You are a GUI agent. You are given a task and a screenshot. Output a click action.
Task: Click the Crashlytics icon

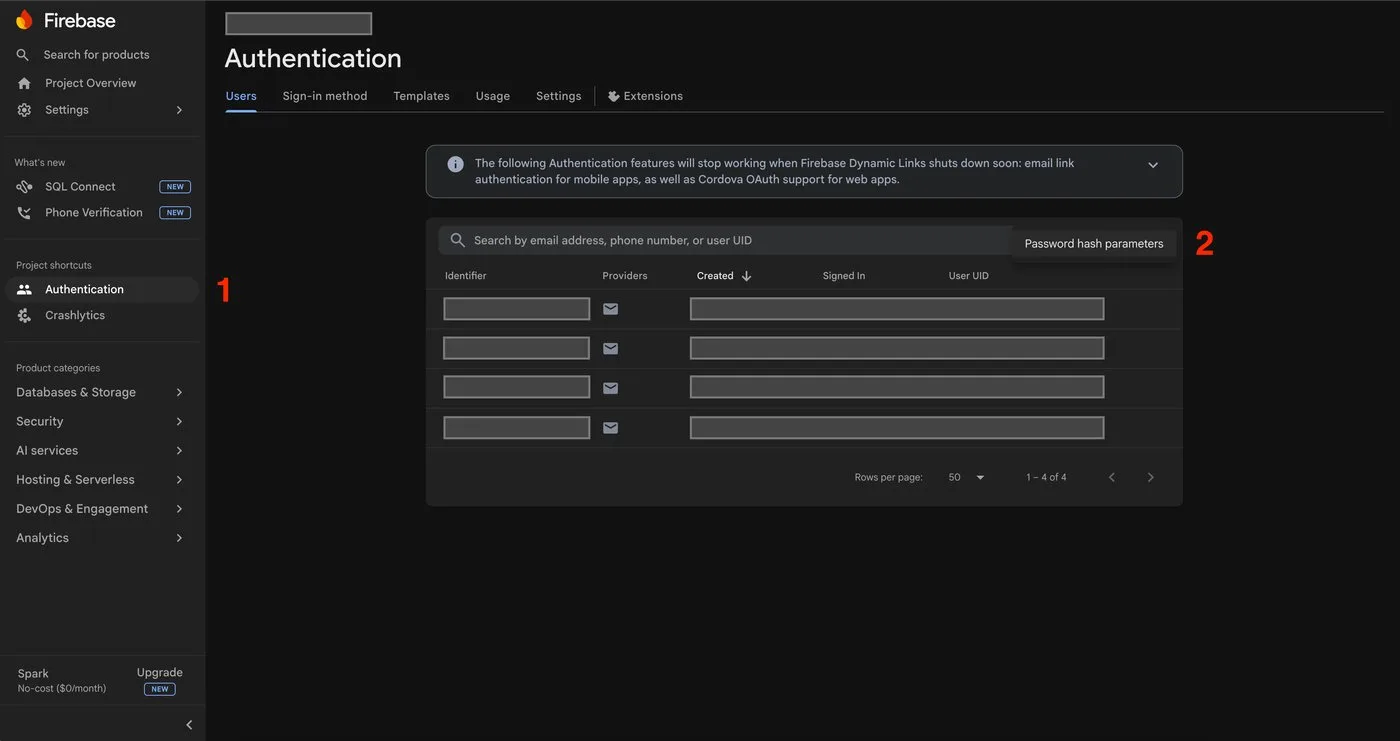pyautogui.click(x=24, y=316)
